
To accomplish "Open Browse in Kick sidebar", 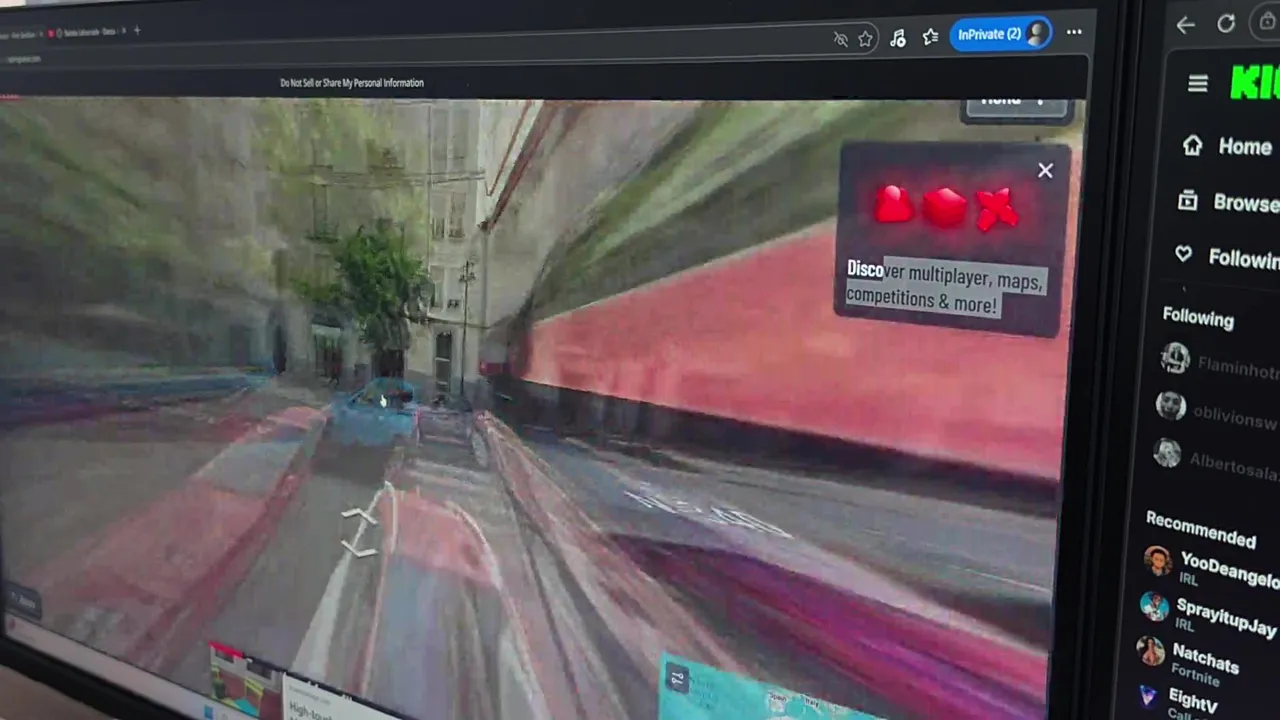I will coord(1227,202).
